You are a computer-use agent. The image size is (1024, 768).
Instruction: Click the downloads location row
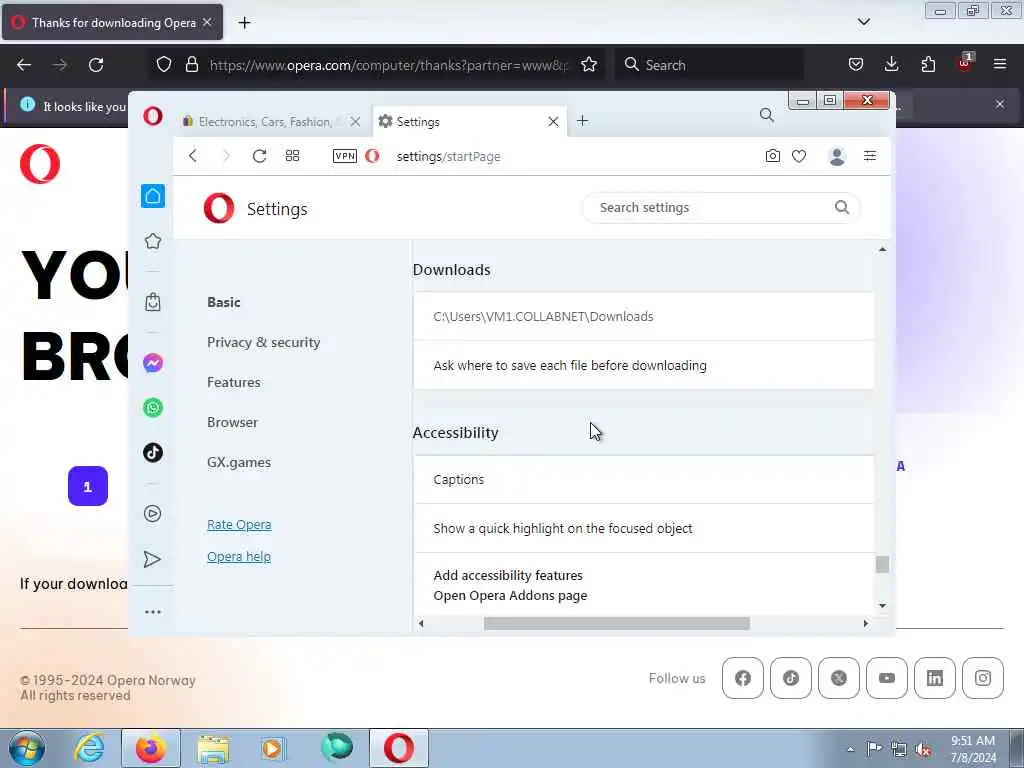point(644,317)
